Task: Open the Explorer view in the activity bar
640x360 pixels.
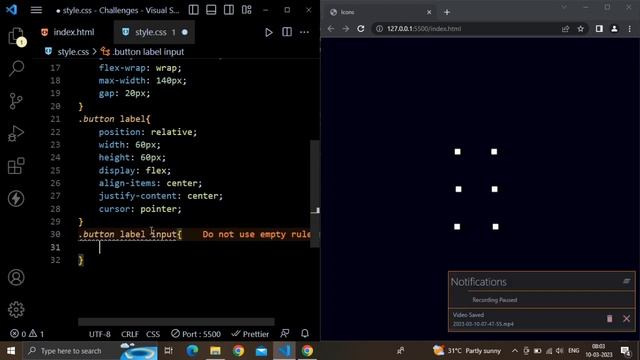Action: 16,36
